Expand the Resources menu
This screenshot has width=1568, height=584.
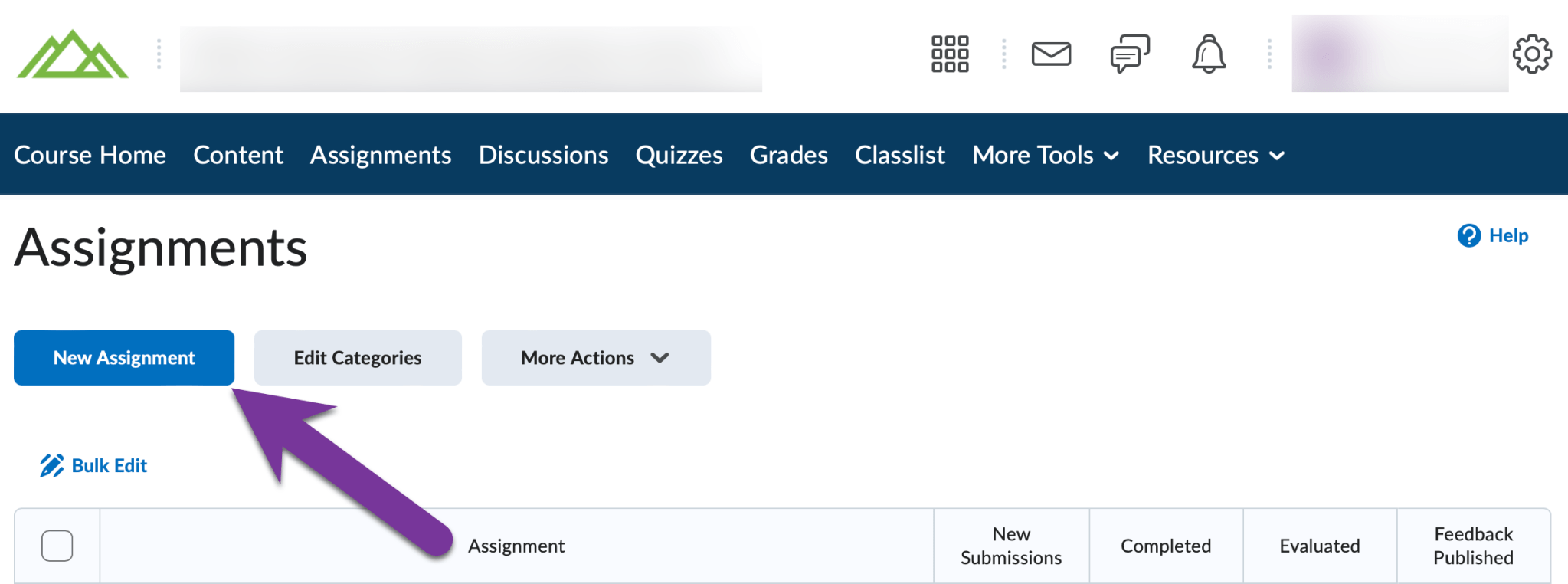pyautogui.click(x=1214, y=155)
